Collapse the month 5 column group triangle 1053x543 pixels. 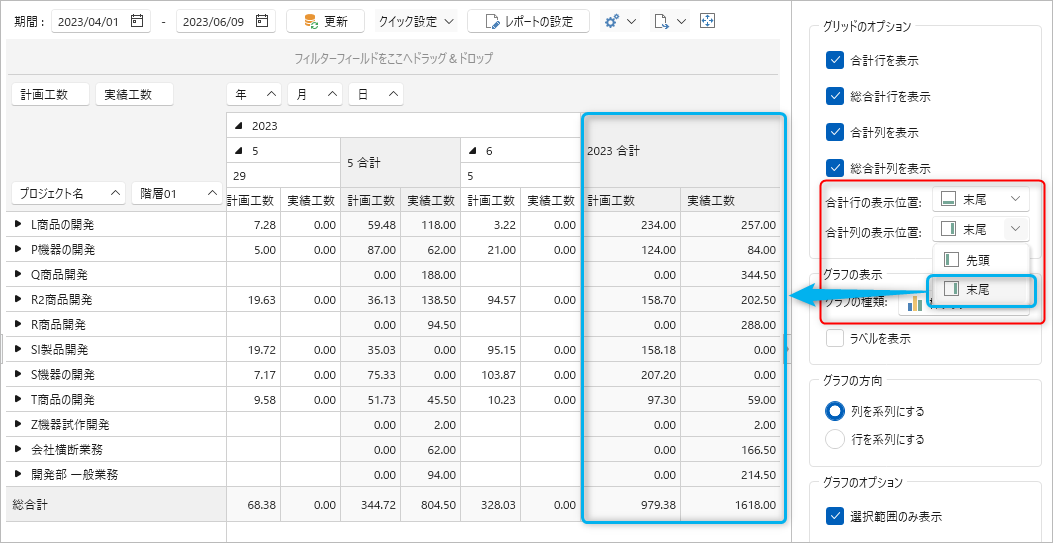[237, 151]
